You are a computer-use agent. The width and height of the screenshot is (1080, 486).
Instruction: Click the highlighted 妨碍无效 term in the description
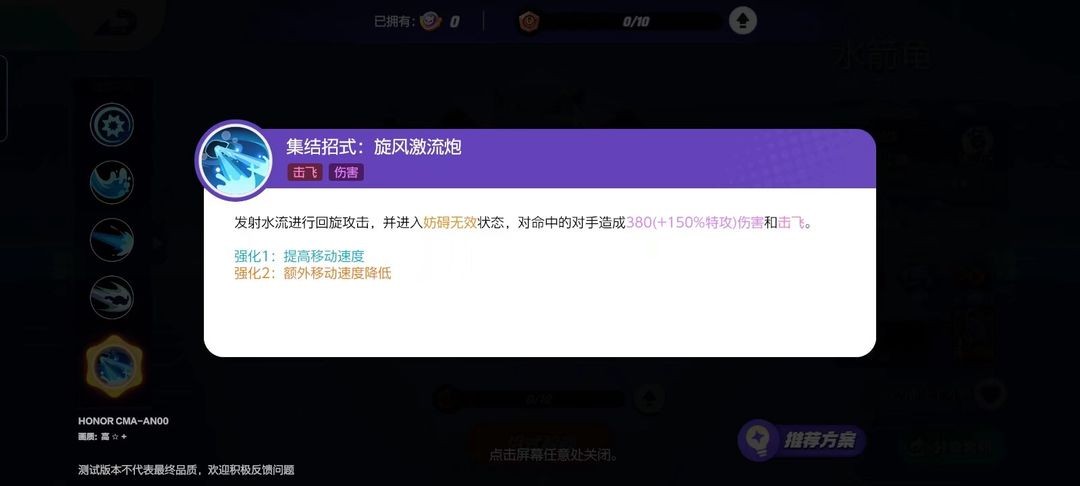coord(450,223)
